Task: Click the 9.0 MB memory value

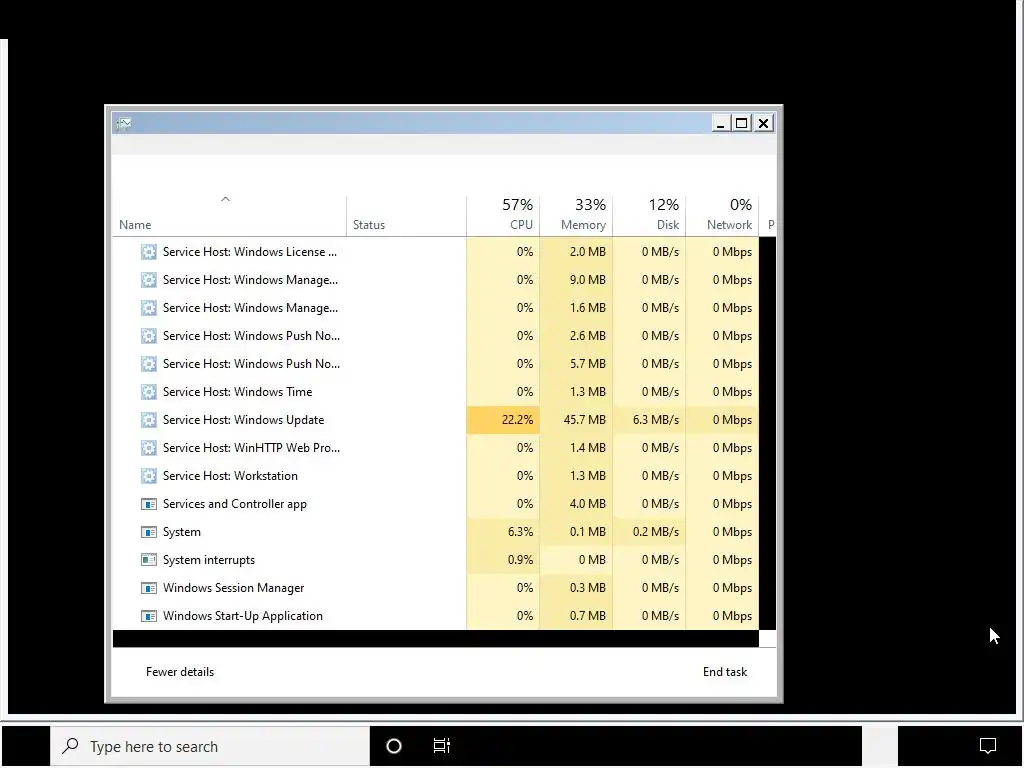Action: pyautogui.click(x=588, y=280)
